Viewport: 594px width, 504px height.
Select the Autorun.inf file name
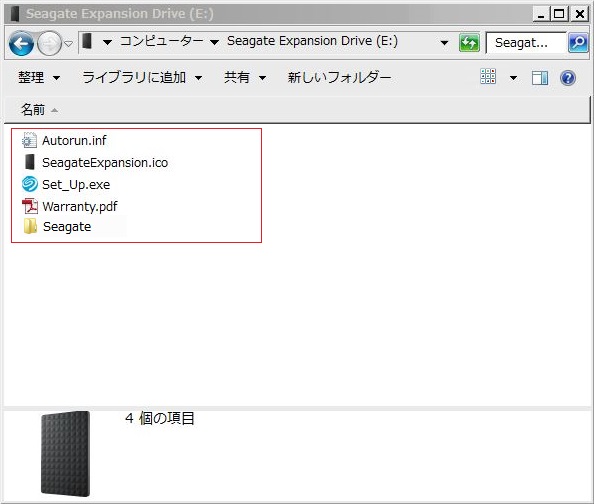point(74,141)
